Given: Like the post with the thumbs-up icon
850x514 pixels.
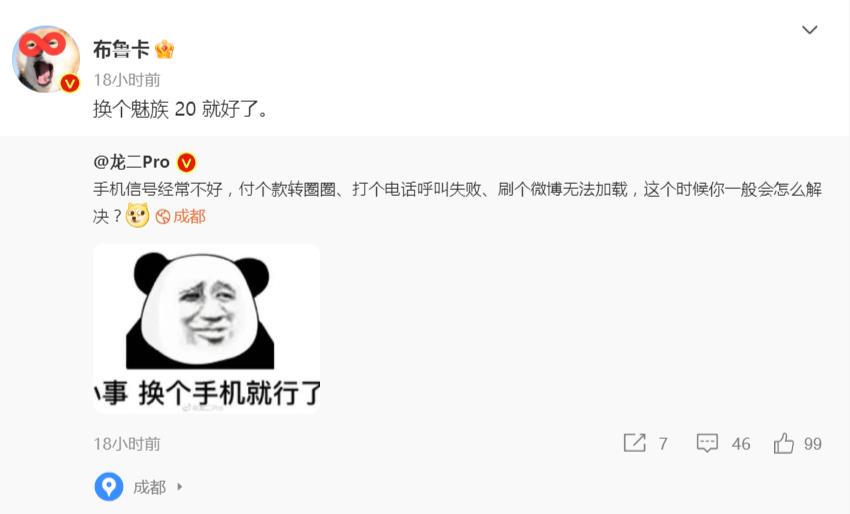Looking at the screenshot, I should [x=783, y=443].
